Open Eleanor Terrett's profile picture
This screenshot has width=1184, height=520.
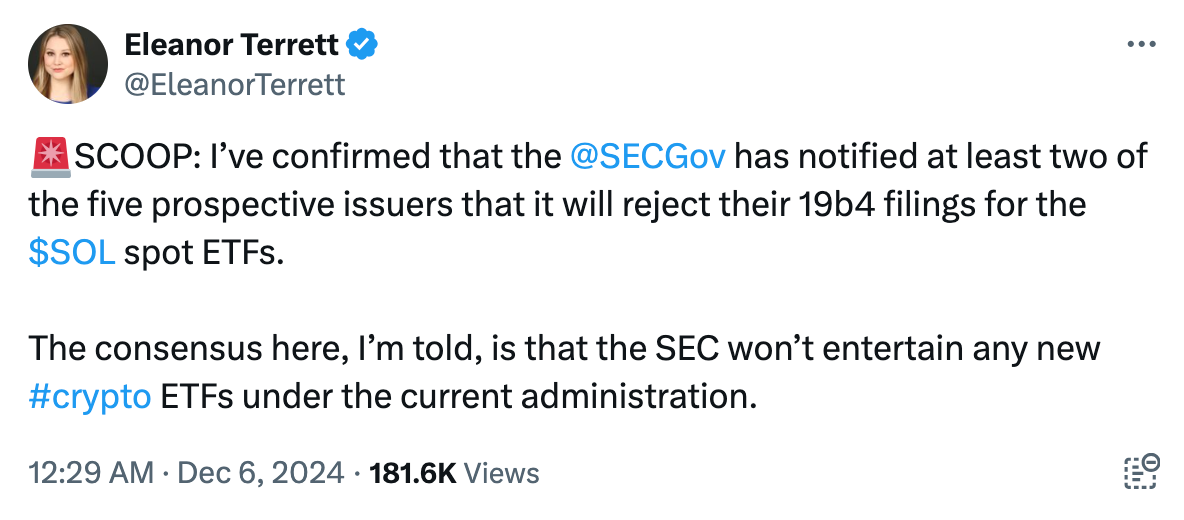pyautogui.click(x=68, y=64)
